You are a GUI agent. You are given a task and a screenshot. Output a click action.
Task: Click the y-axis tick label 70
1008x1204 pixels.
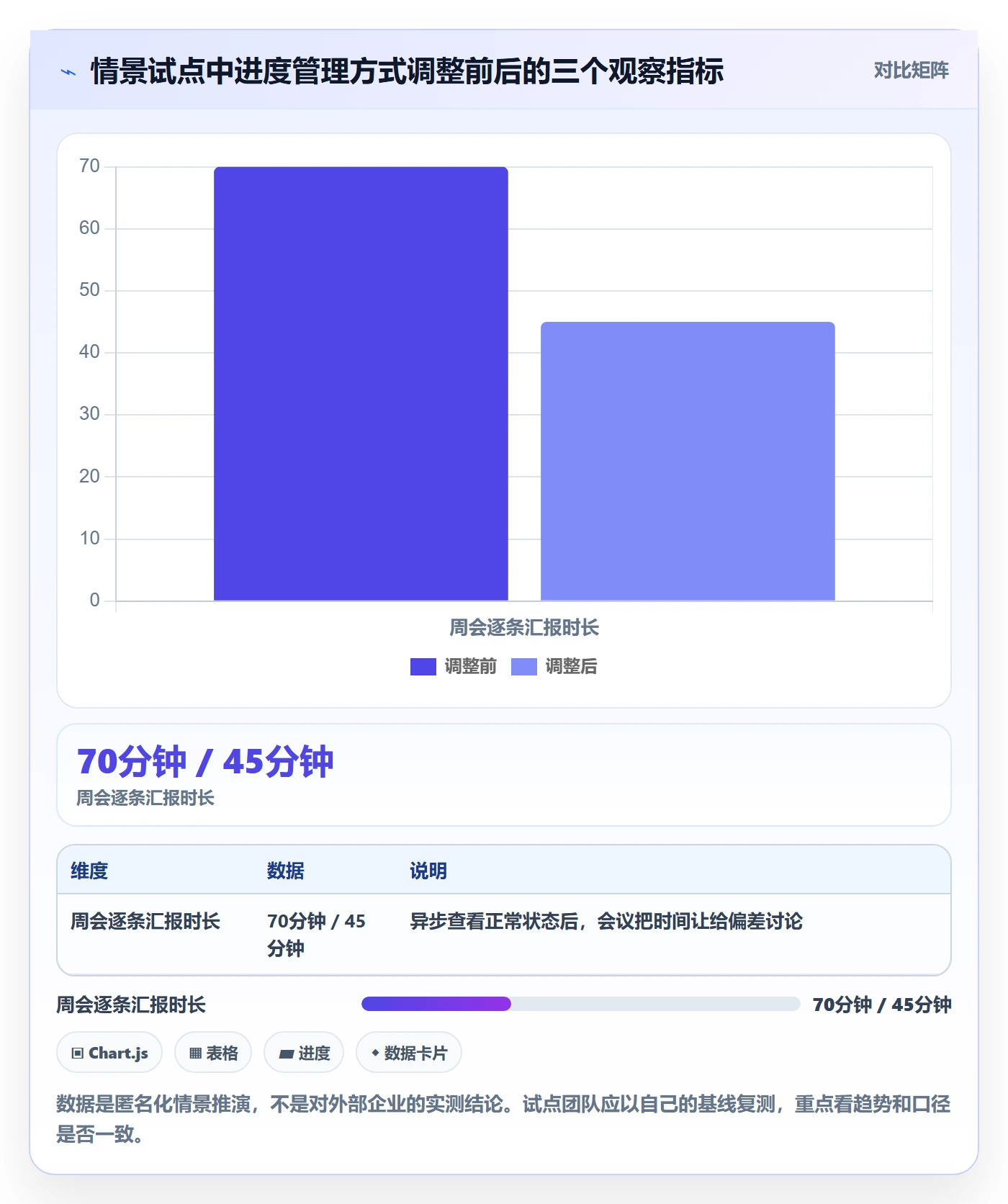[x=89, y=166]
